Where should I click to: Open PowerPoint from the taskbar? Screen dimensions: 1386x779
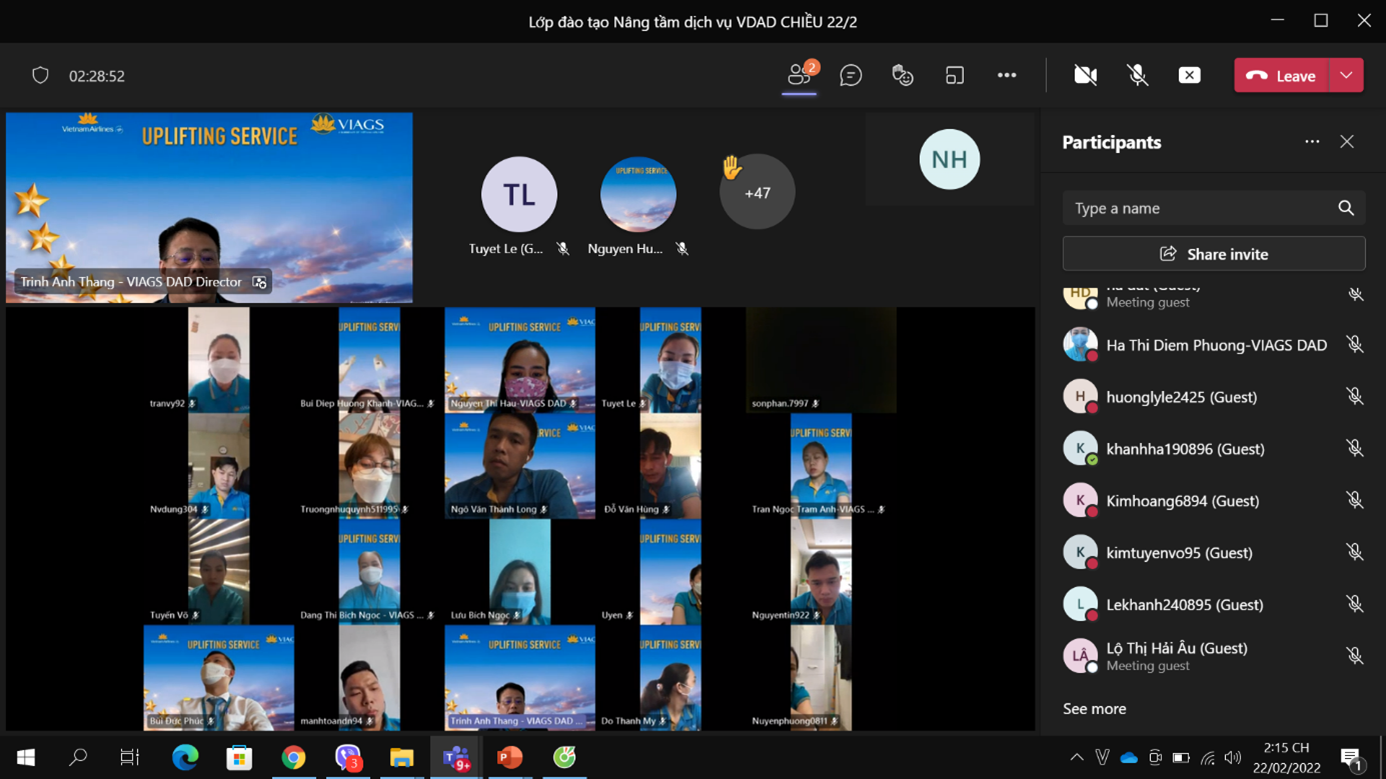510,758
